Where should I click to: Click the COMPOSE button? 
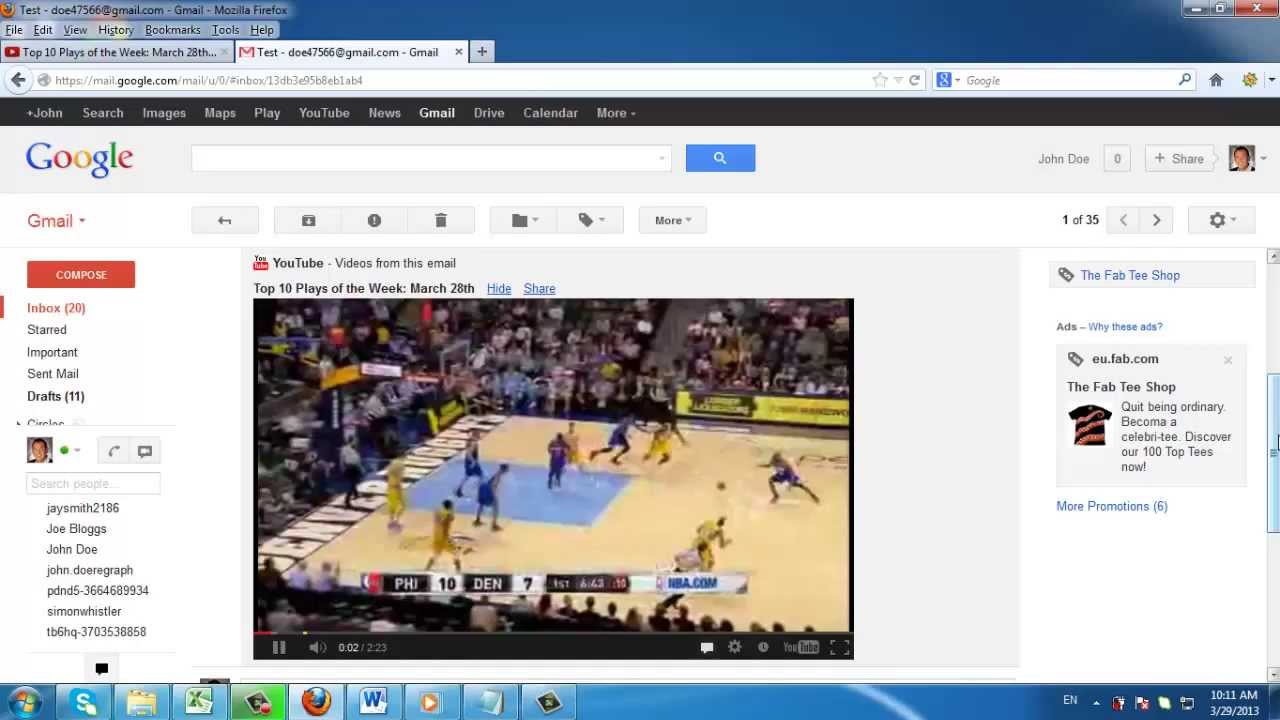[81, 274]
